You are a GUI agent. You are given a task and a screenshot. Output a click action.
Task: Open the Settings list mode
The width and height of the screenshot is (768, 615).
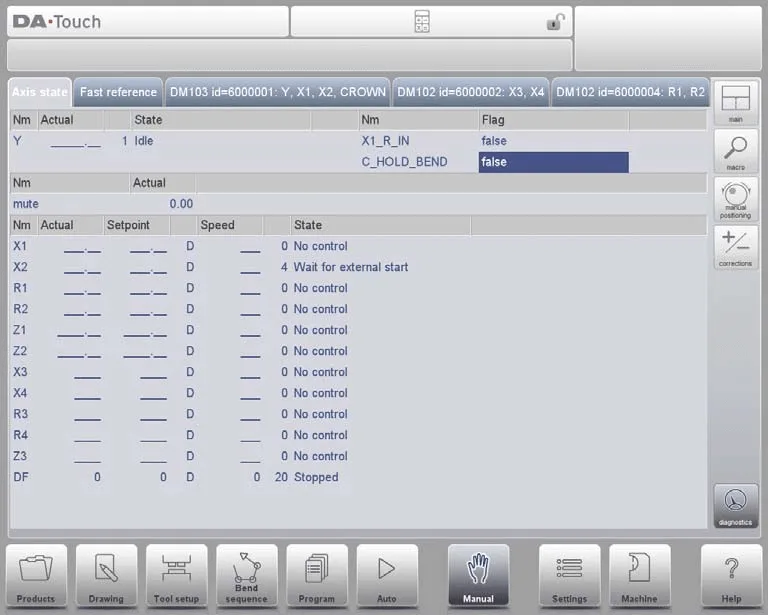point(569,576)
